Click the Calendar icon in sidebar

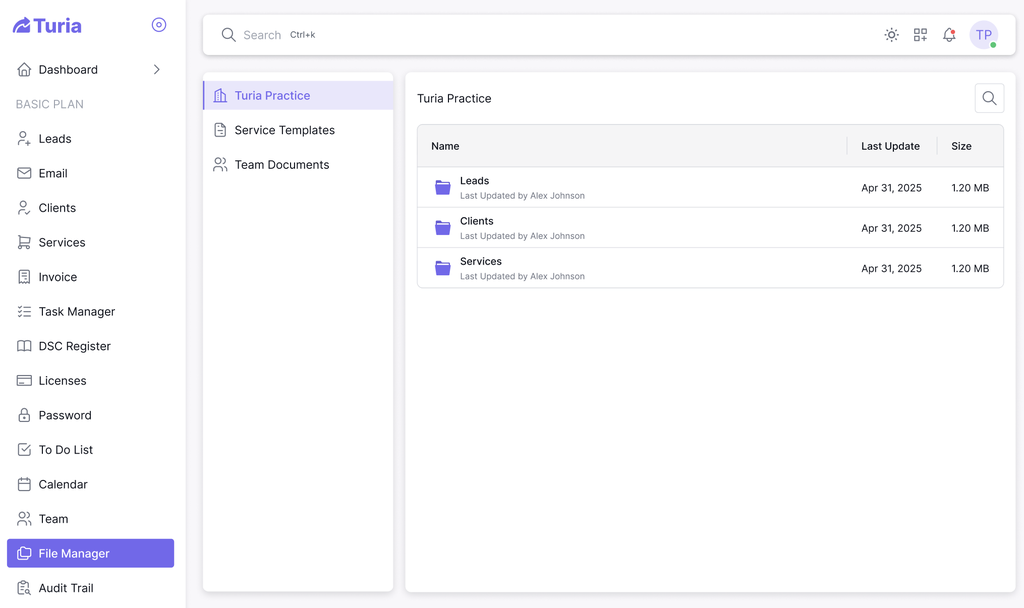24,485
